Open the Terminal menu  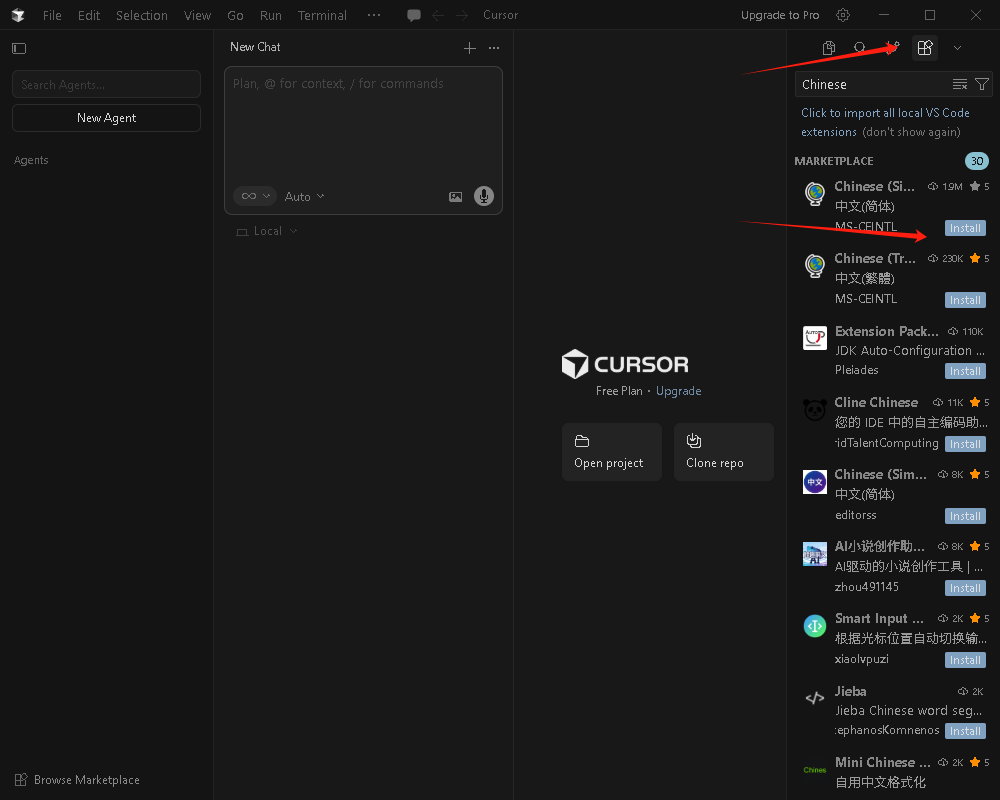pos(322,15)
